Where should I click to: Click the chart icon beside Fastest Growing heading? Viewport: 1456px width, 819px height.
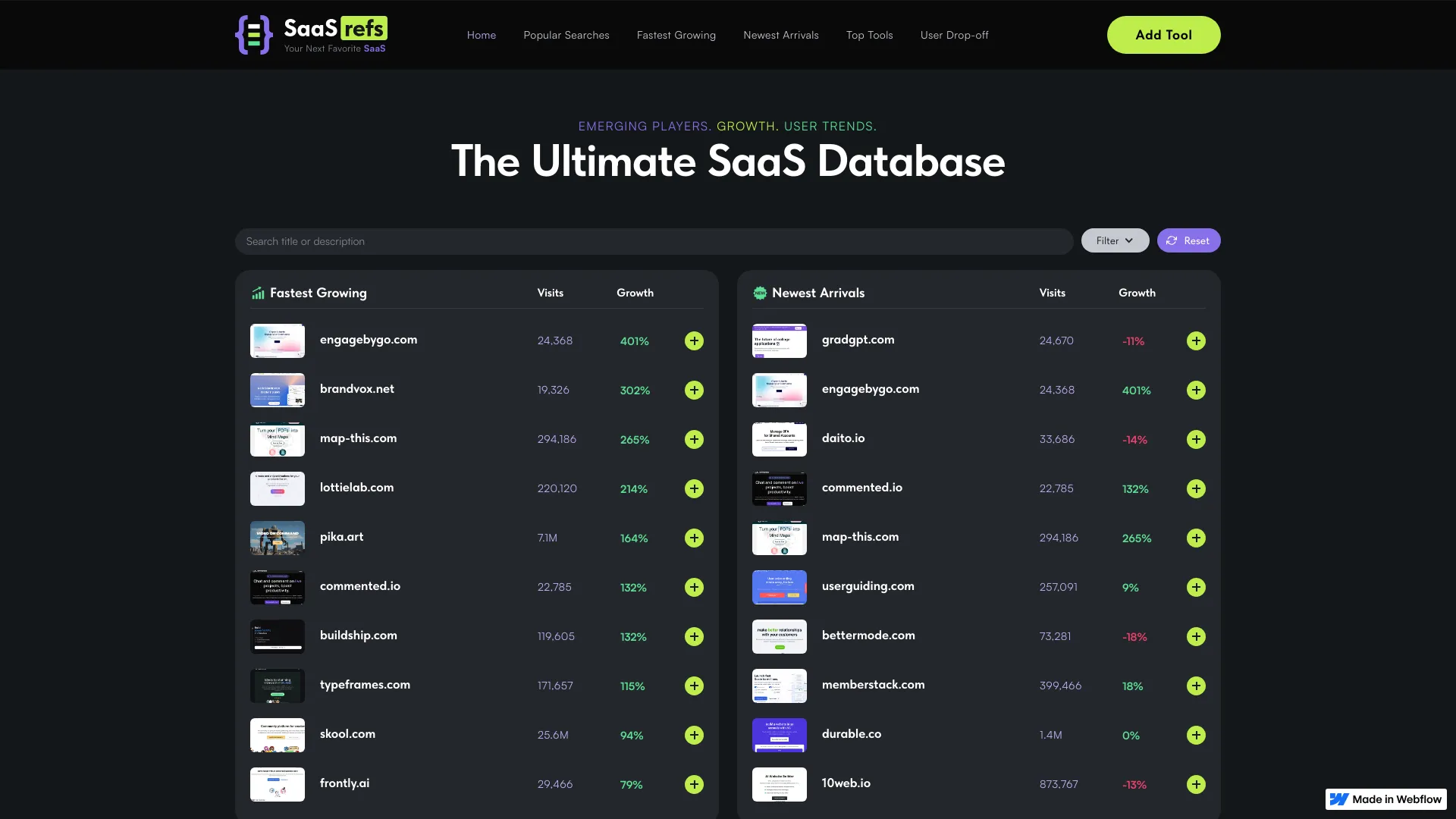pyautogui.click(x=258, y=293)
